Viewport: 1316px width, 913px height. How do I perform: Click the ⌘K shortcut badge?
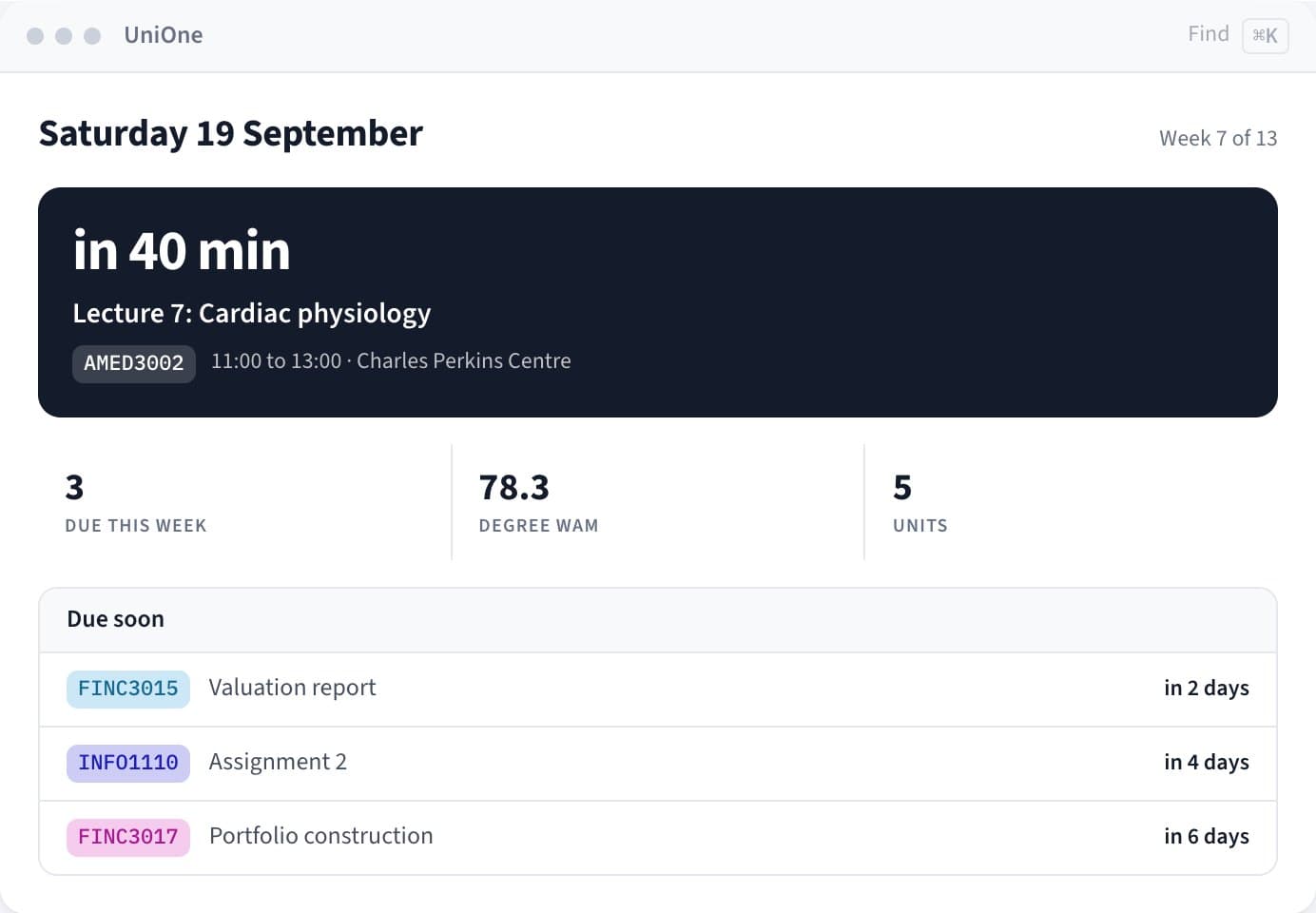tap(1265, 36)
